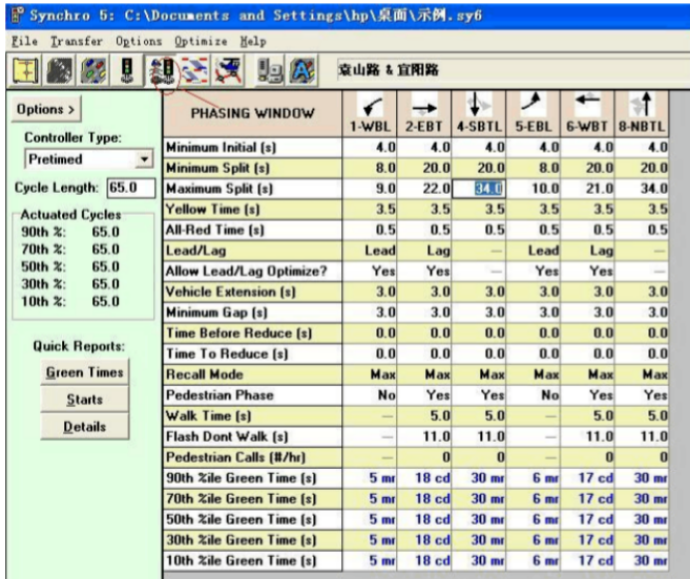Expand the Controller Type Pretimed dropdown

pyautogui.click(x=144, y=159)
